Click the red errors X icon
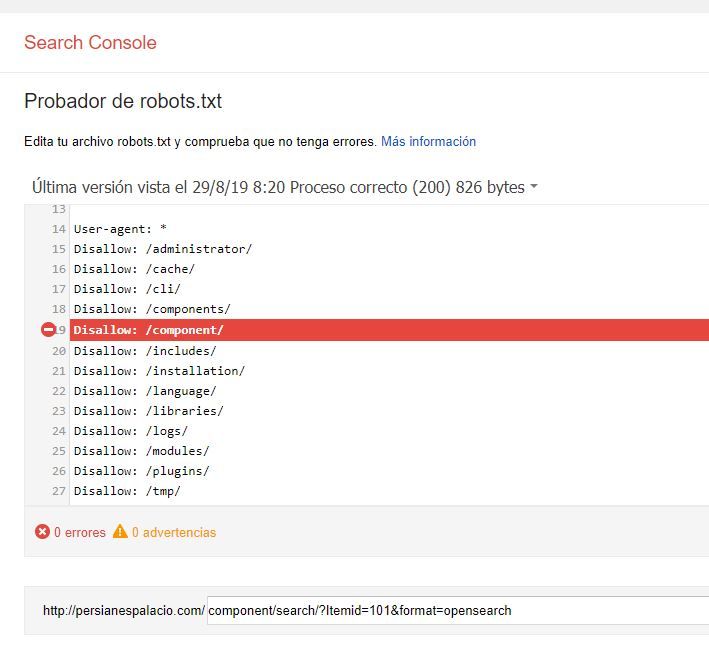The width and height of the screenshot is (709, 660). click(42, 532)
